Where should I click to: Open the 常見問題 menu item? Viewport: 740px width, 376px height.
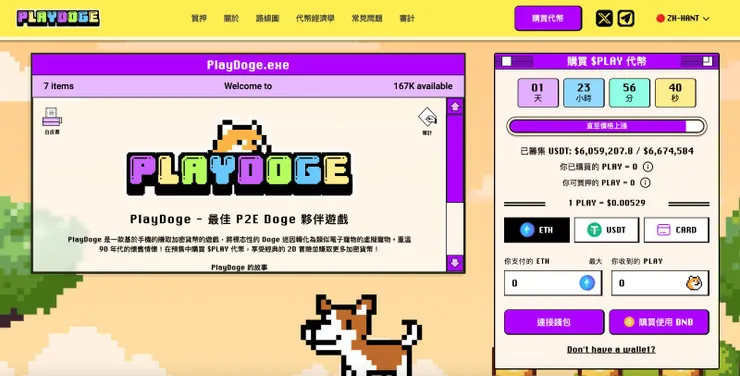(367, 18)
